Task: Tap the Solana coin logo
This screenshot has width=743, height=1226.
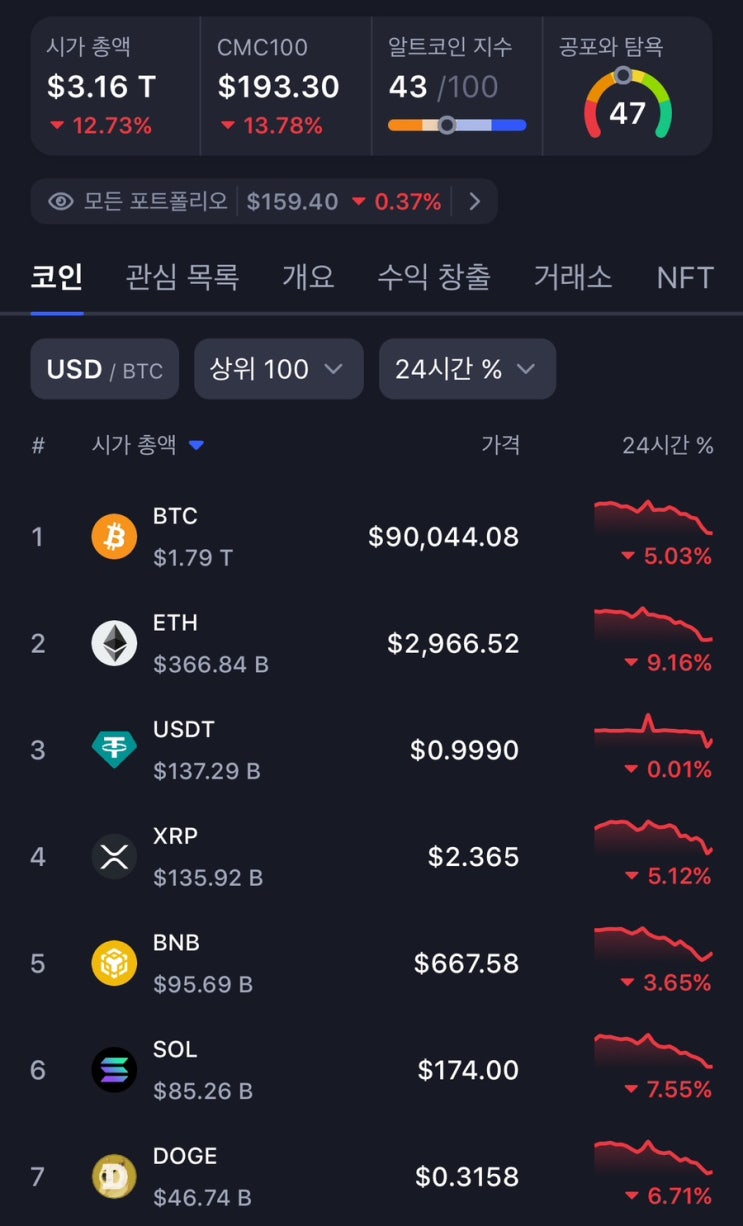Action: point(114,1070)
